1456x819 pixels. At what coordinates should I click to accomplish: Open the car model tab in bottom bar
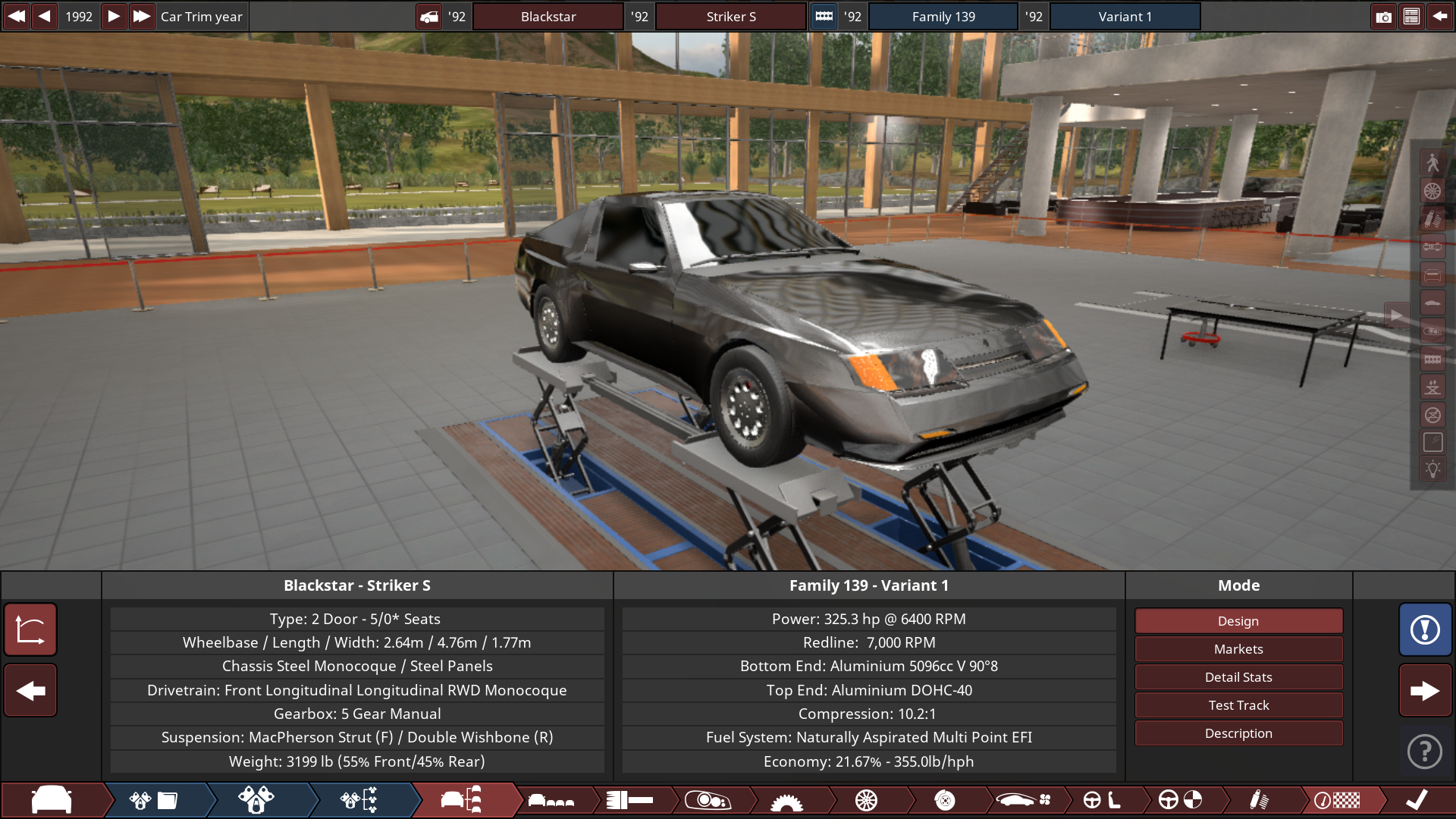pos(52,800)
